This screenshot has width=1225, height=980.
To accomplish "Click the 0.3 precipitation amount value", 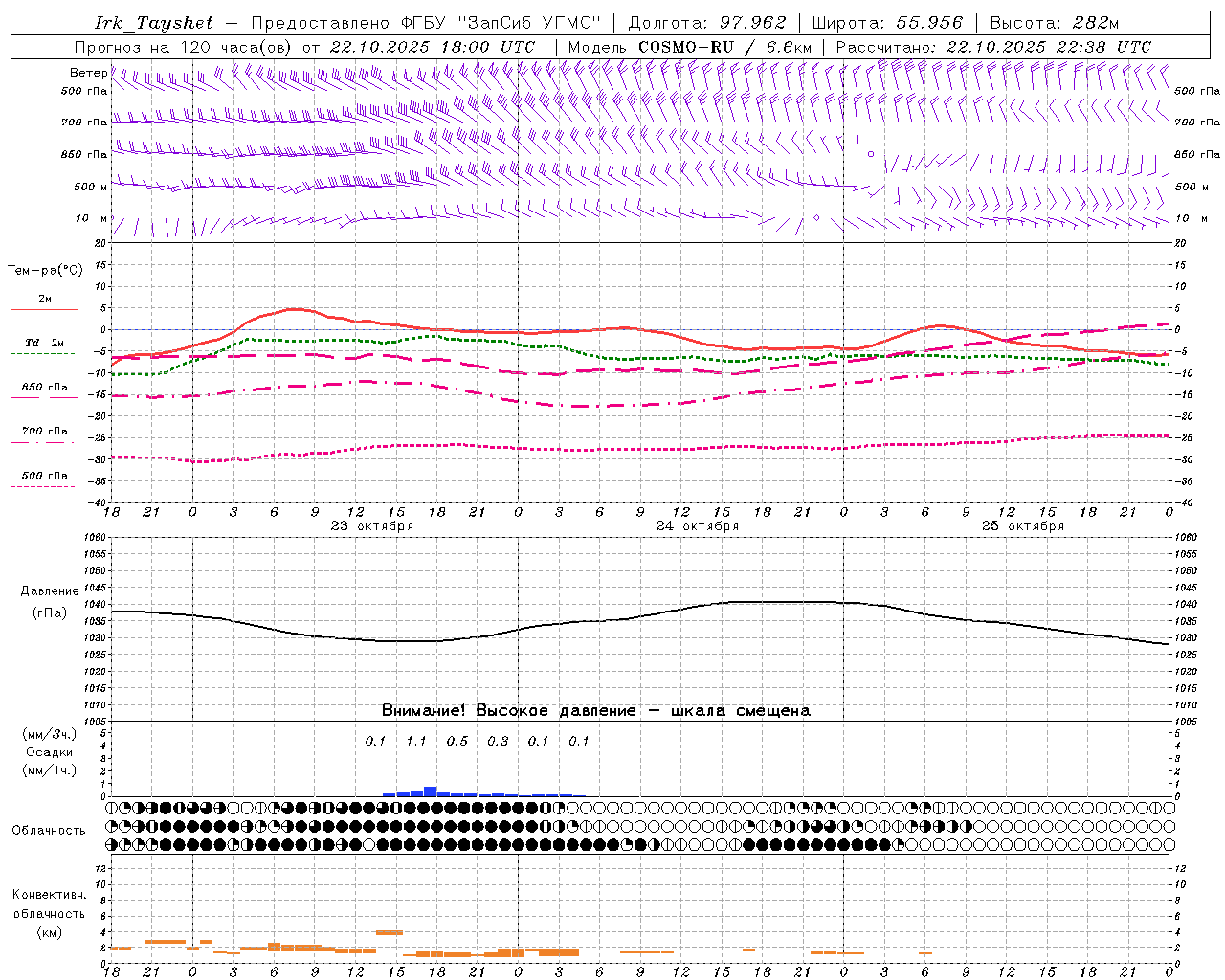I will tap(498, 742).
